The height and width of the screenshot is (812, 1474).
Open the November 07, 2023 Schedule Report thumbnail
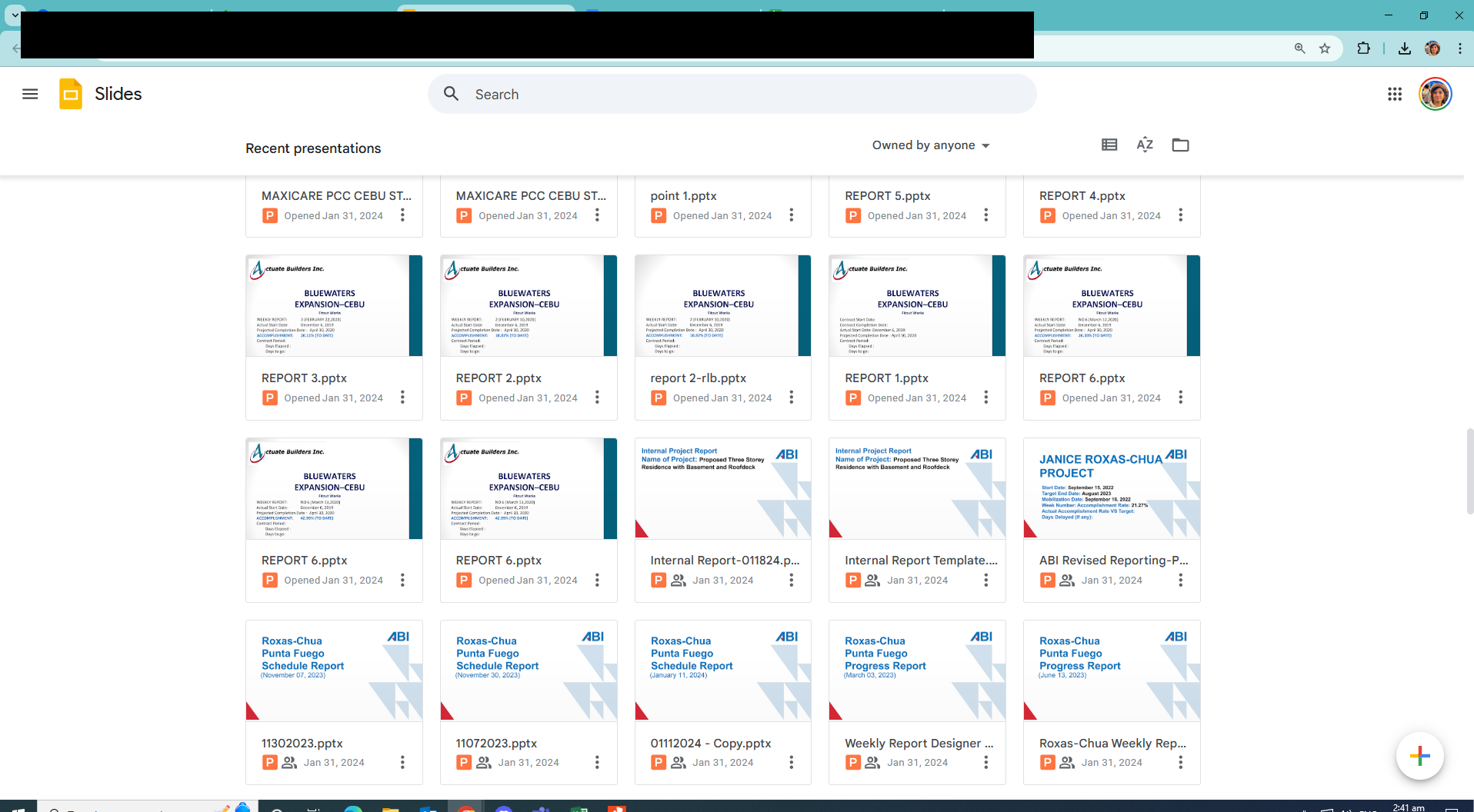click(x=334, y=671)
